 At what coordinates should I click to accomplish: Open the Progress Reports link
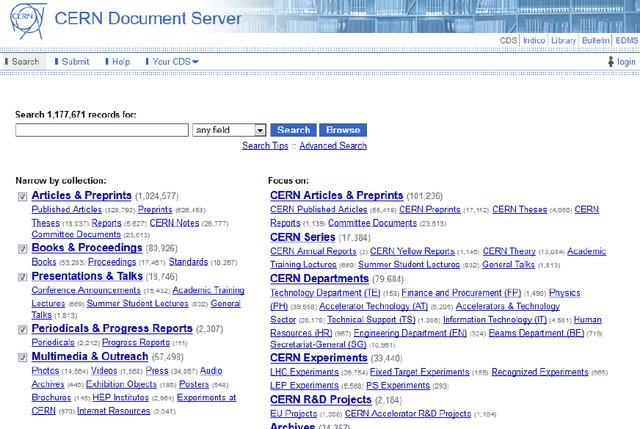(x=136, y=342)
